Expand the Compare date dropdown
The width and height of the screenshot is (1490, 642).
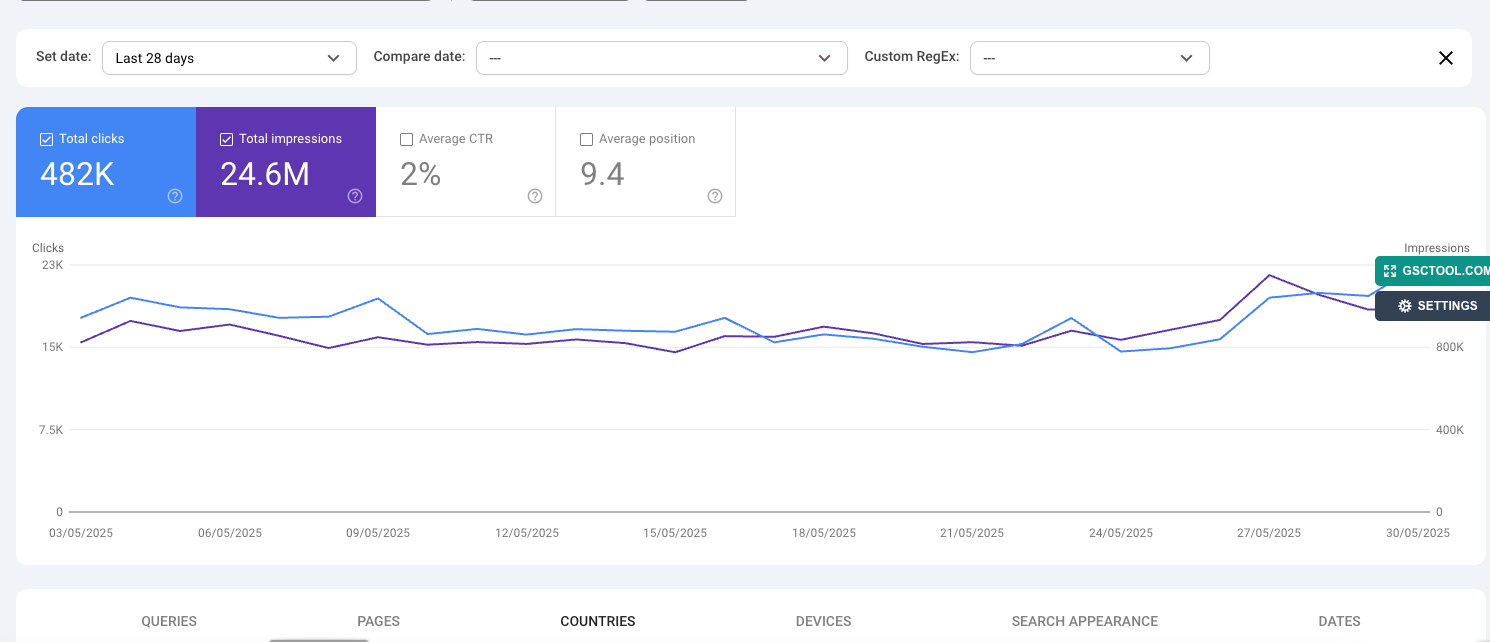[x=661, y=58]
